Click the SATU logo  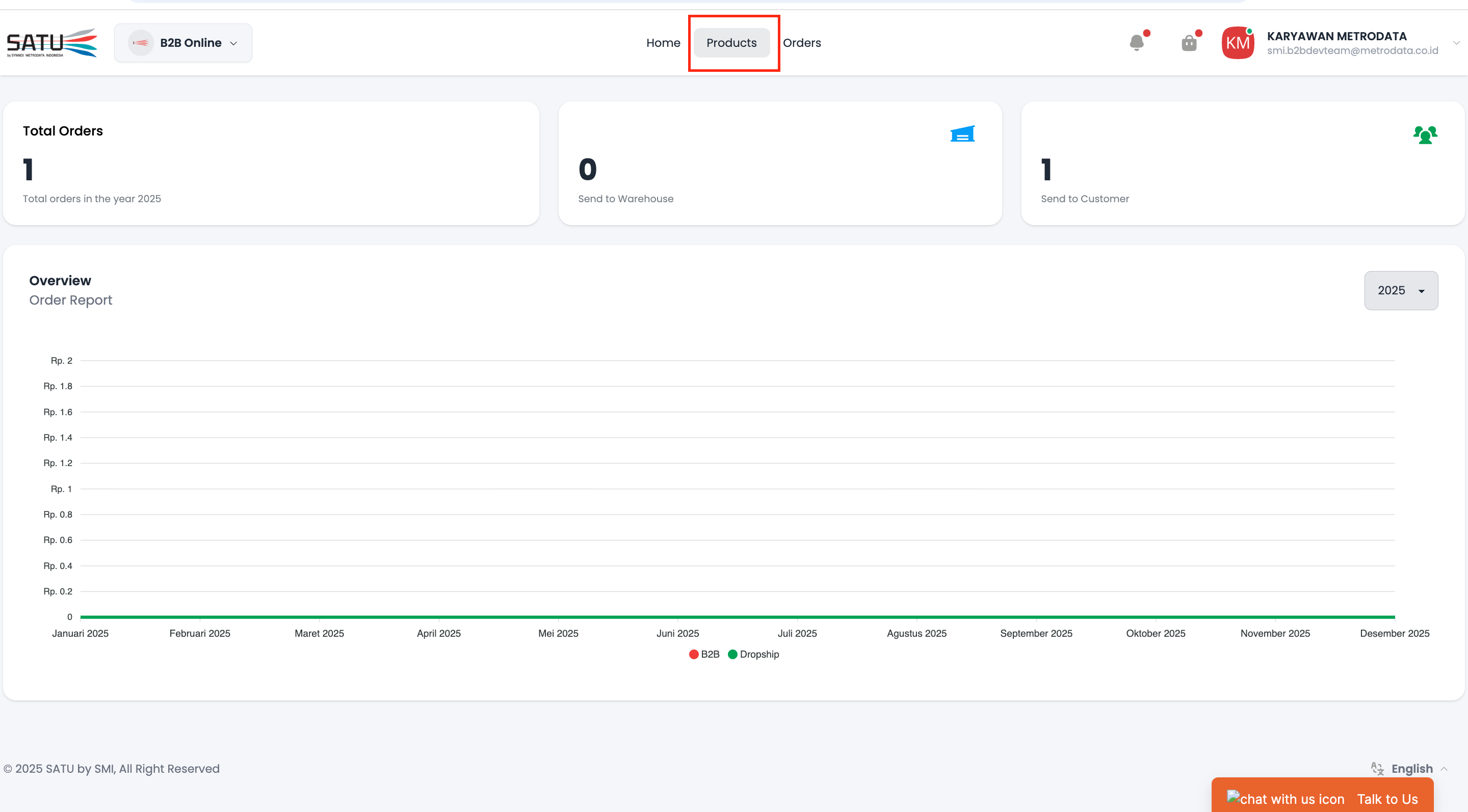(x=52, y=43)
